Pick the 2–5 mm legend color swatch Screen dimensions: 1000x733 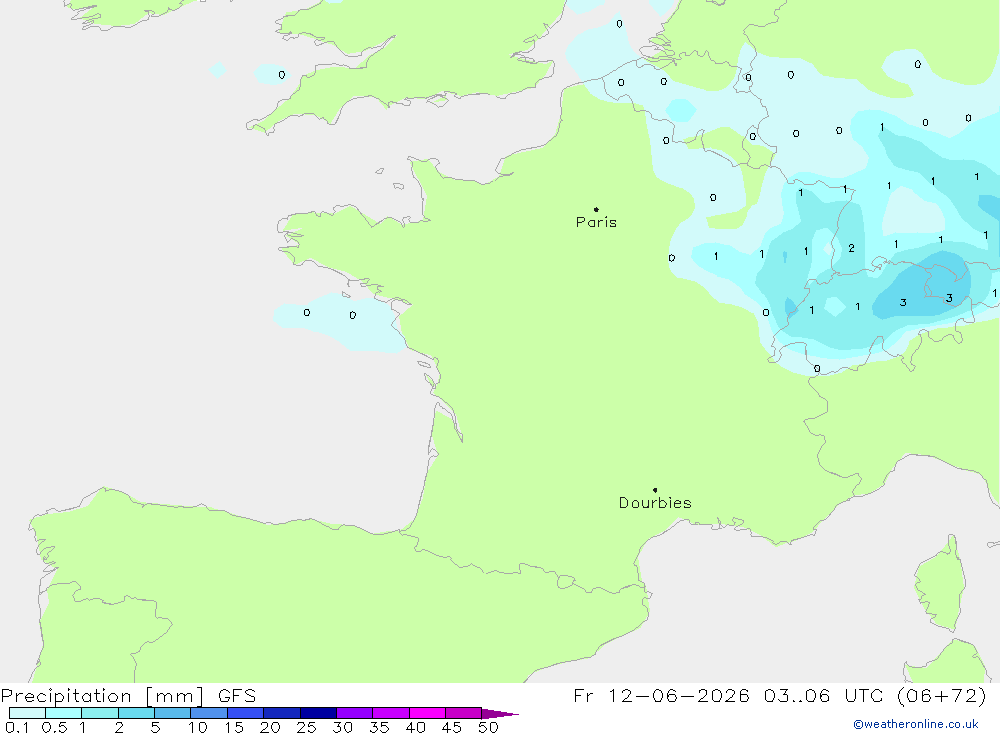coord(136,713)
